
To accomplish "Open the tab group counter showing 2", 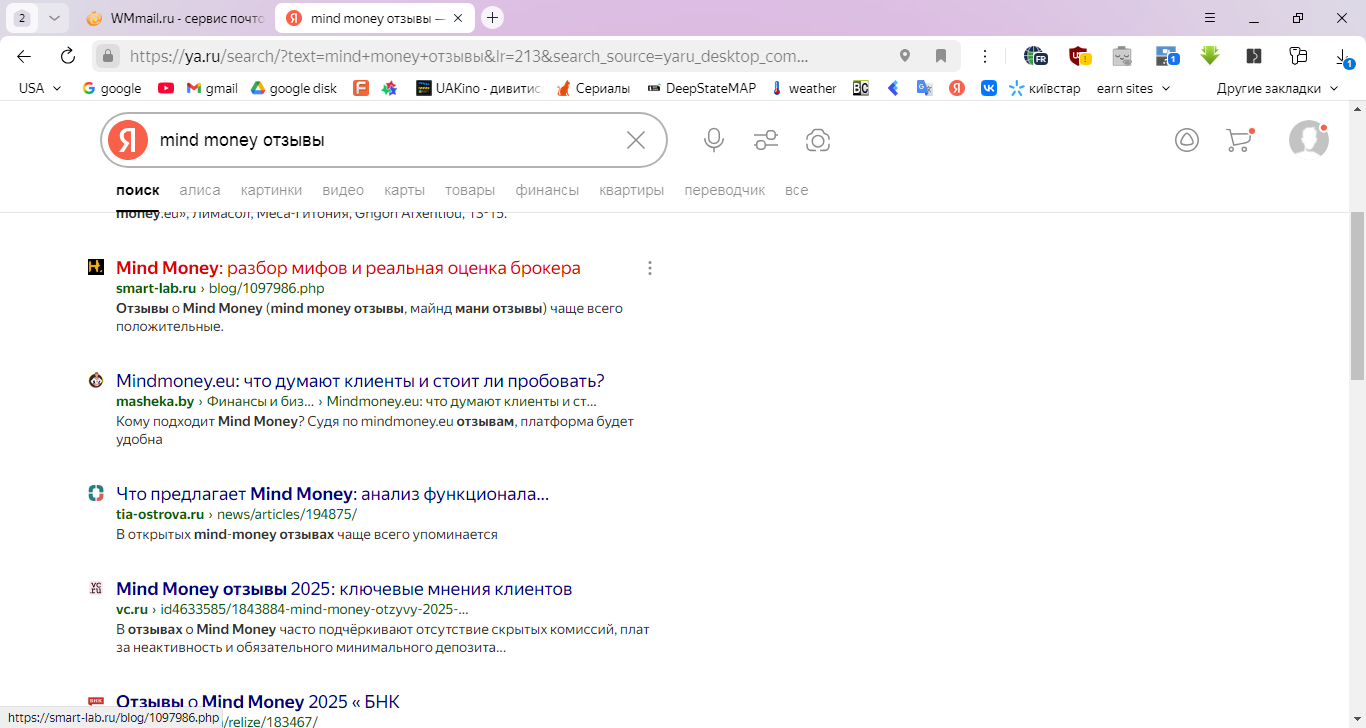I will pyautogui.click(x=21, y=18).
